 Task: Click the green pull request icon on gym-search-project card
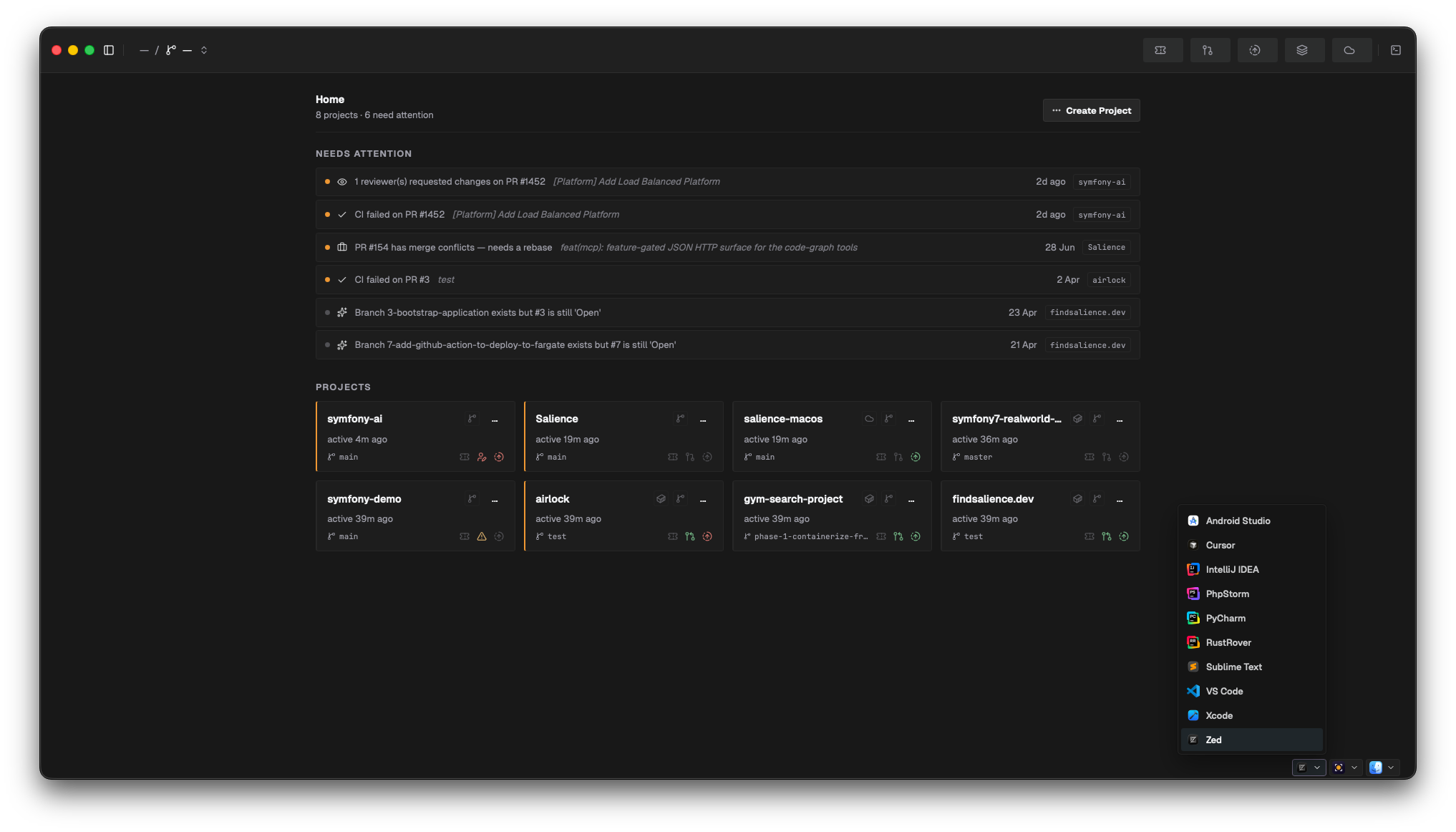898,536
